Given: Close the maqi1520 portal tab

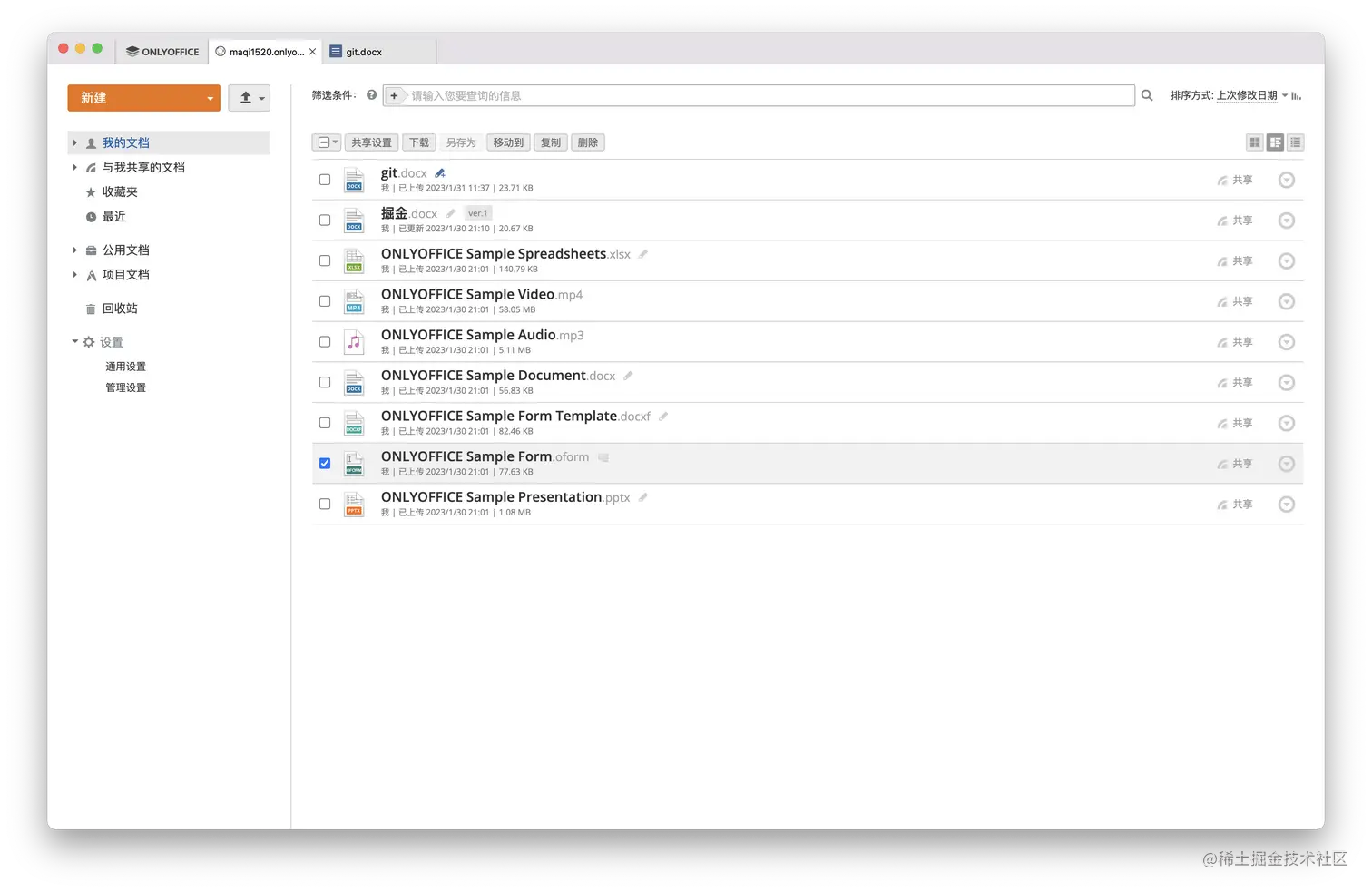Looking at the screenshot, I should click(313, 52).
